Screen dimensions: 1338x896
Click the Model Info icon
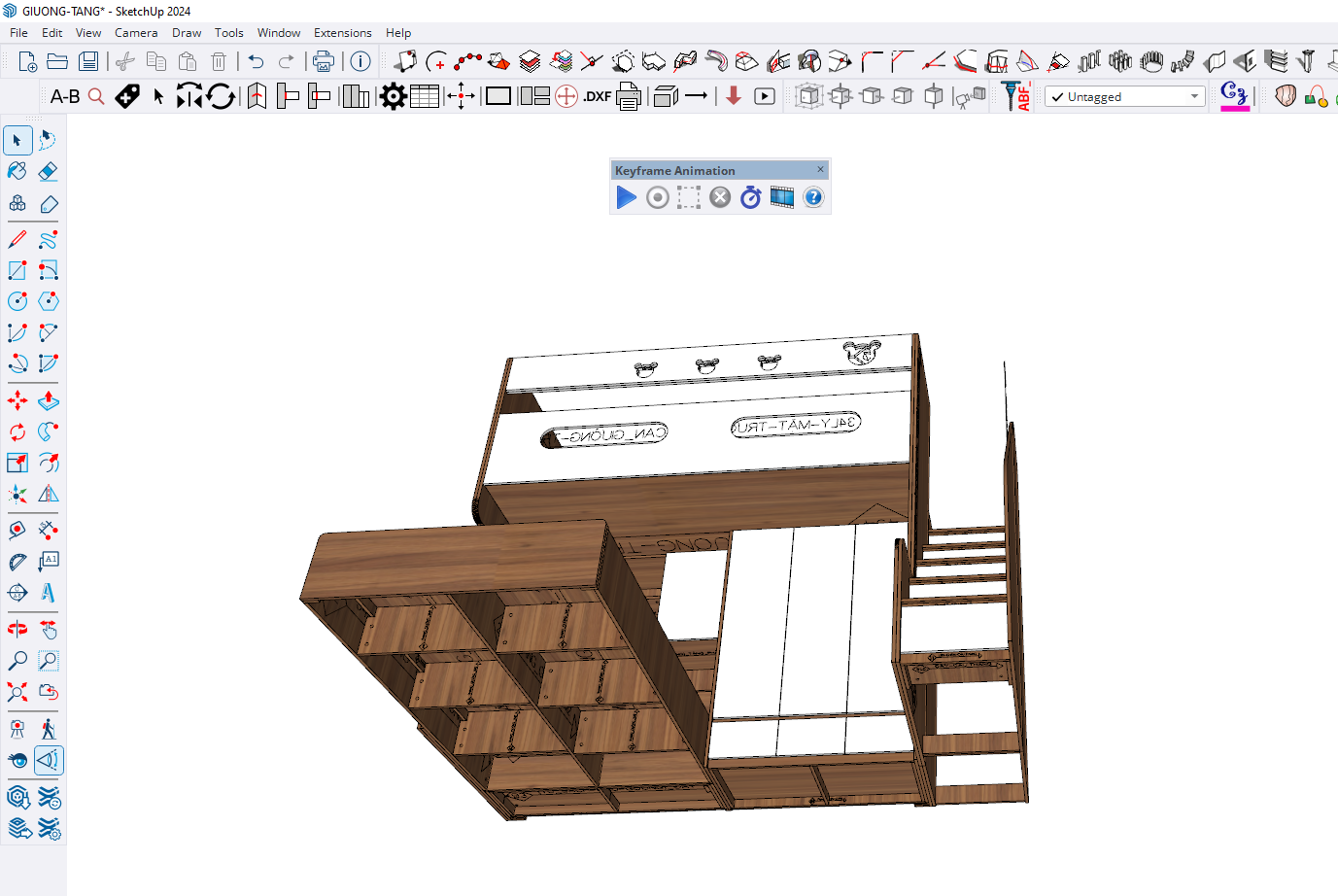click(x=360, y=62)
